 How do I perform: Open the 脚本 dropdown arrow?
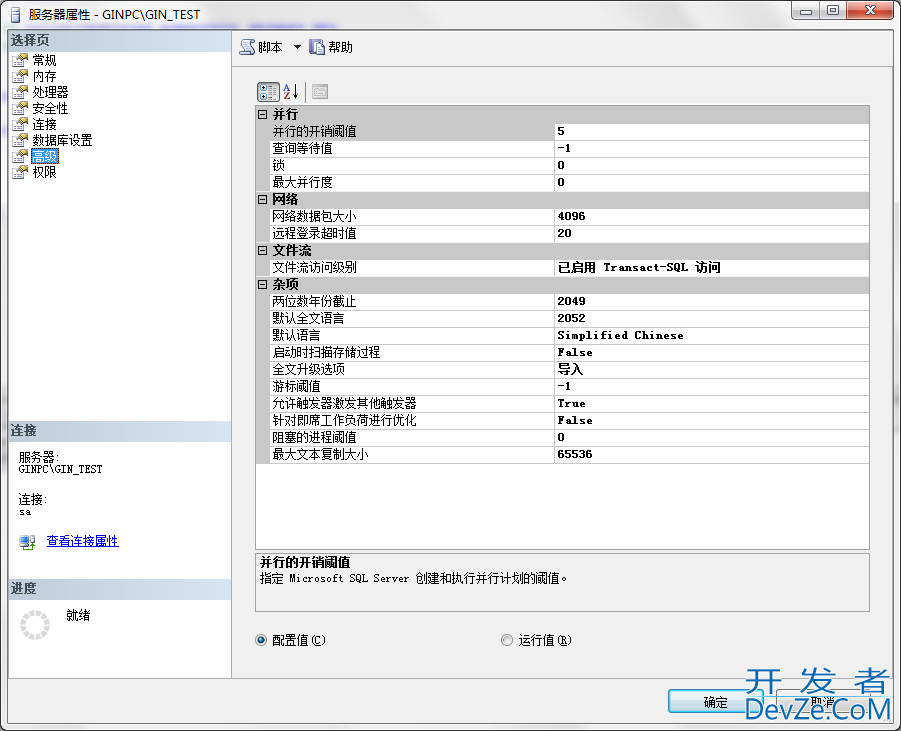click(297, 47)
